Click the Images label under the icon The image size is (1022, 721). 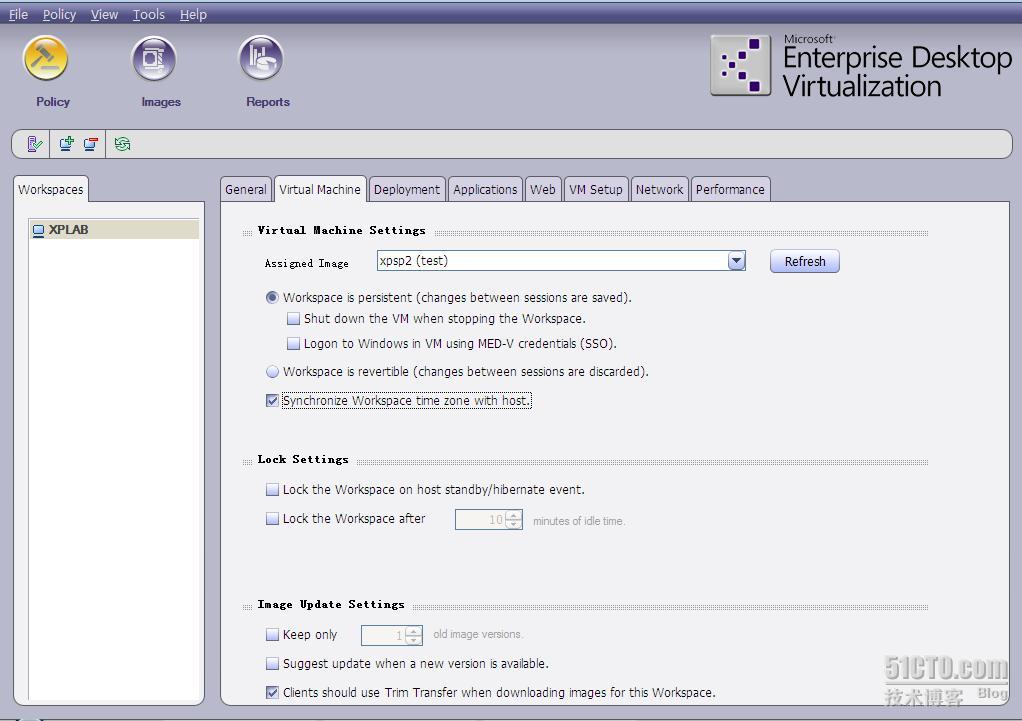point(161,102)
